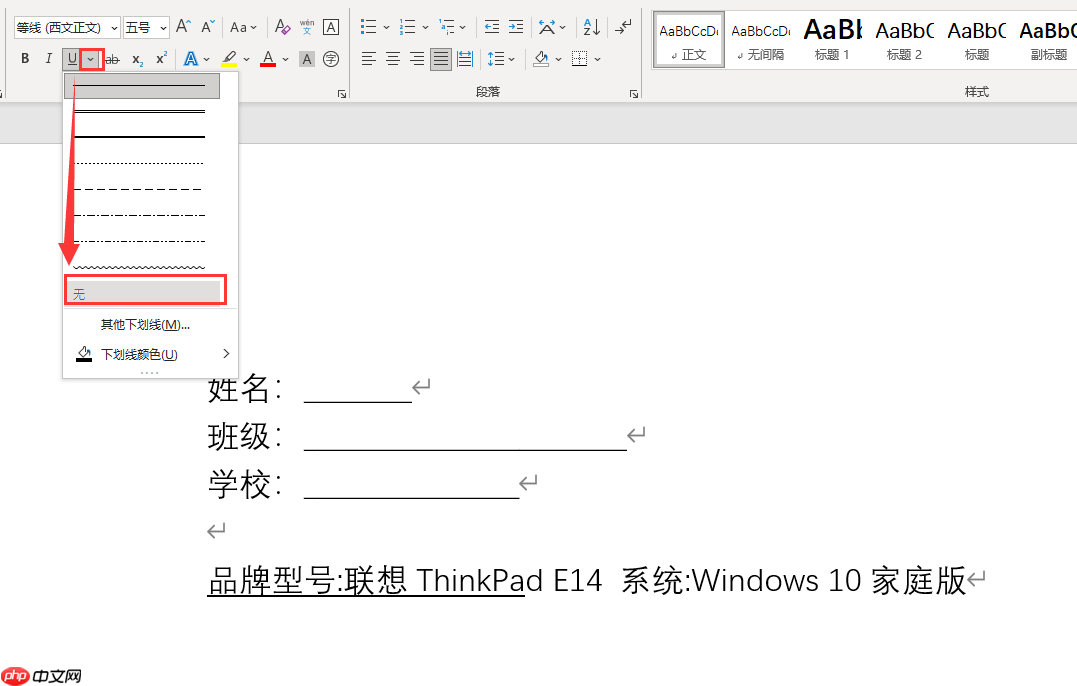Open line spacing options
1077x686 pixels.
[x=501, y=59]
